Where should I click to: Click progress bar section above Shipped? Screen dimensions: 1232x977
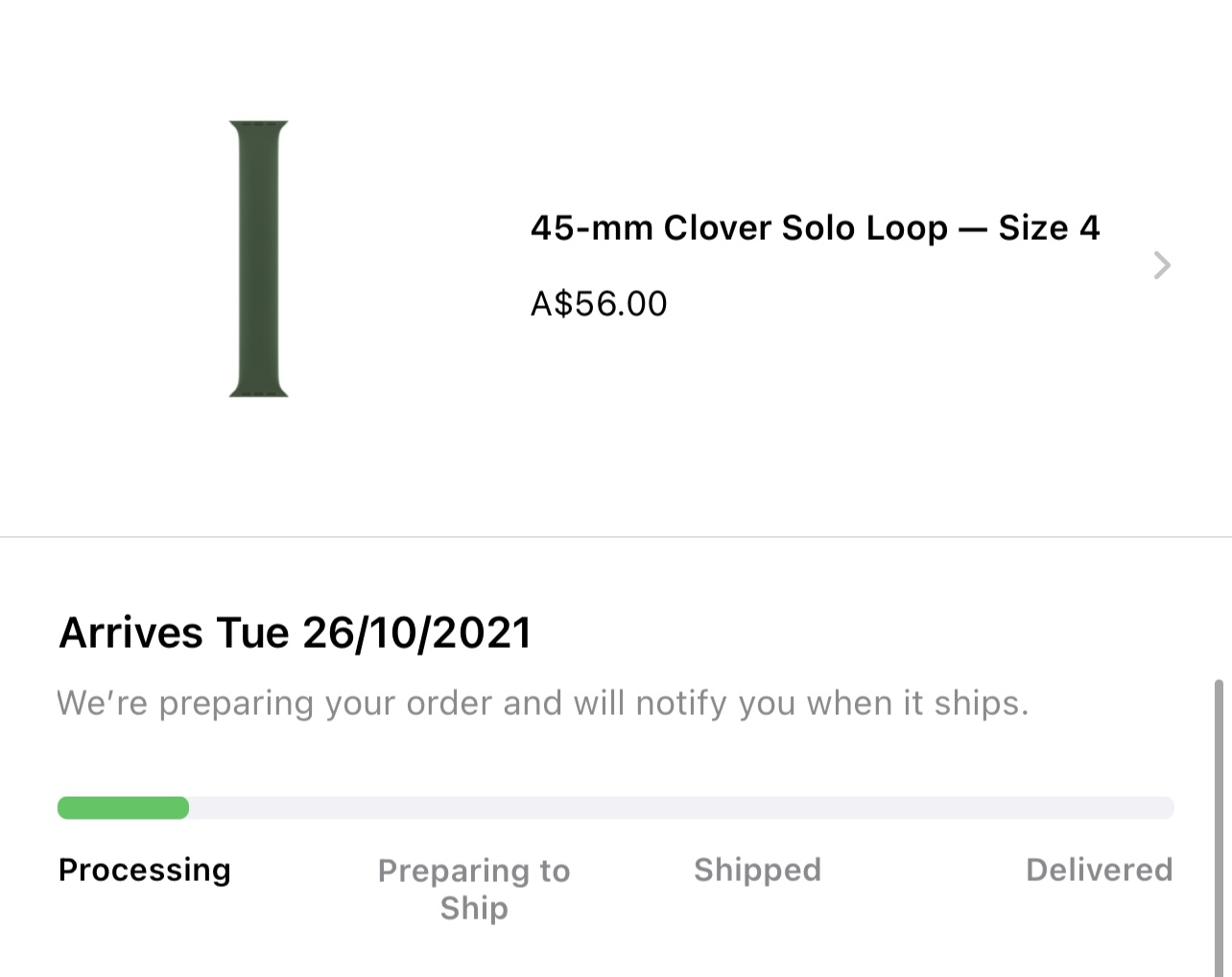click(x=757, y=808)
